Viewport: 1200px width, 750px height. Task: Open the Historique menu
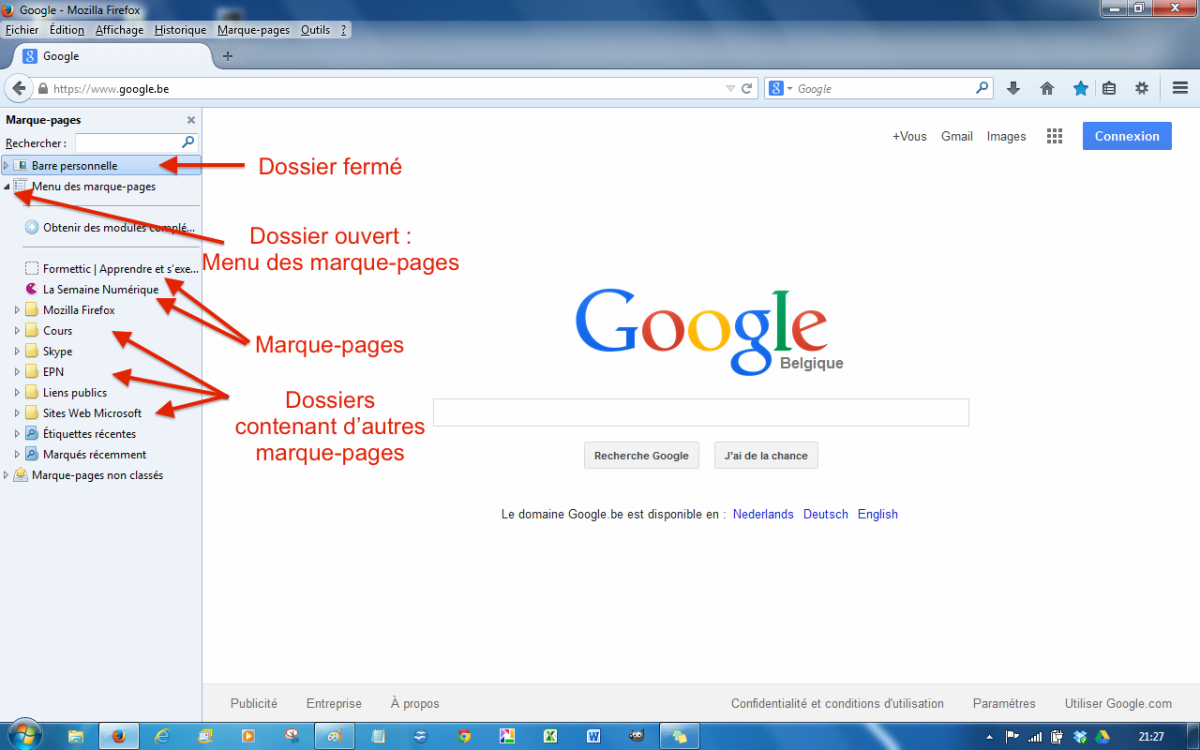click(180, 30)
